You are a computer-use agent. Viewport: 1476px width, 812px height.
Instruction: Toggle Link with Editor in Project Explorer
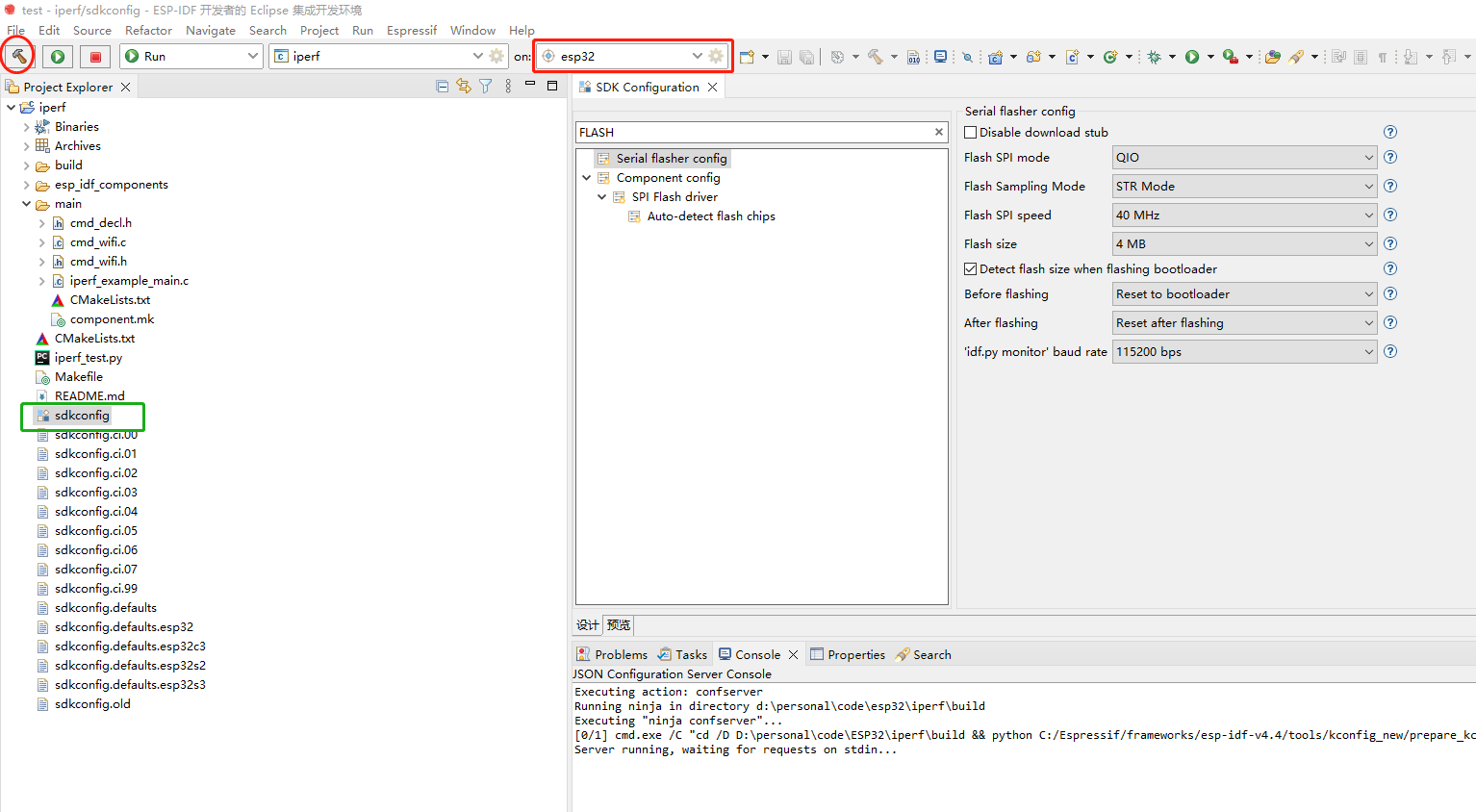point(463,86)
